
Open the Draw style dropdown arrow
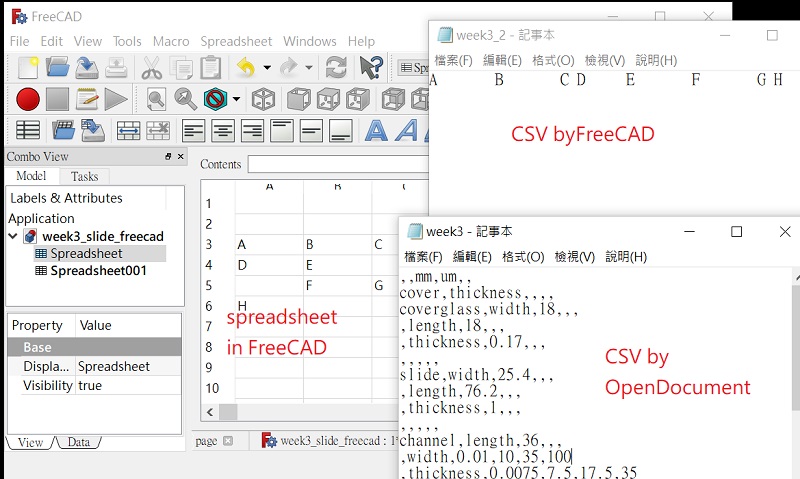click(236, 99)
